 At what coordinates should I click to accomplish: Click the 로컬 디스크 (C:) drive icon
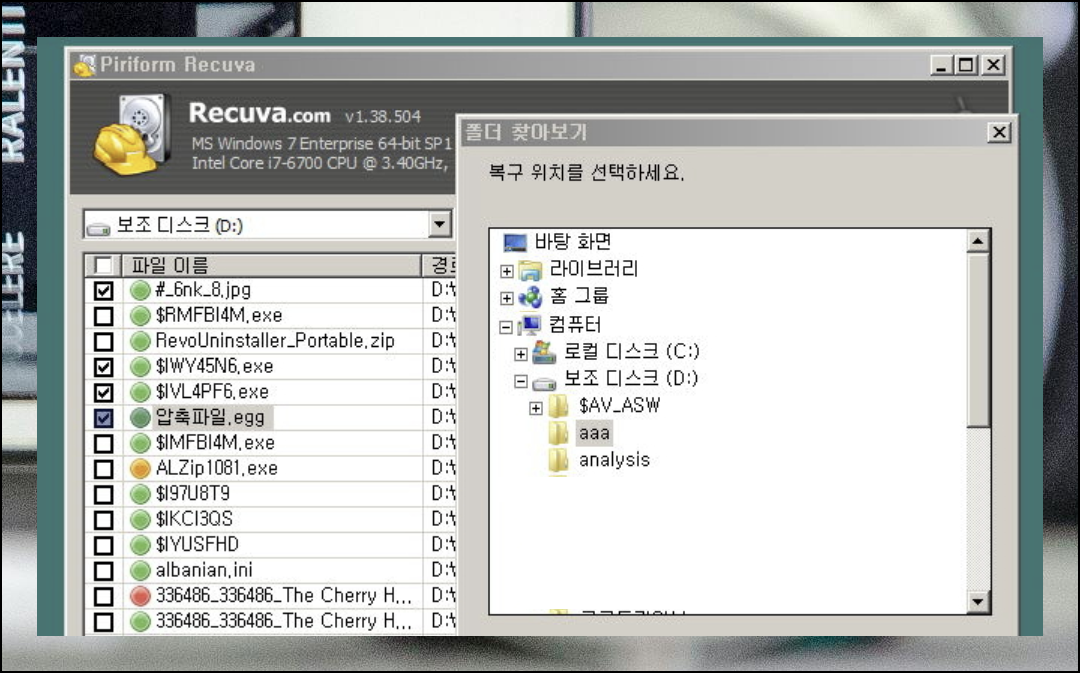(x=544, y=352)
